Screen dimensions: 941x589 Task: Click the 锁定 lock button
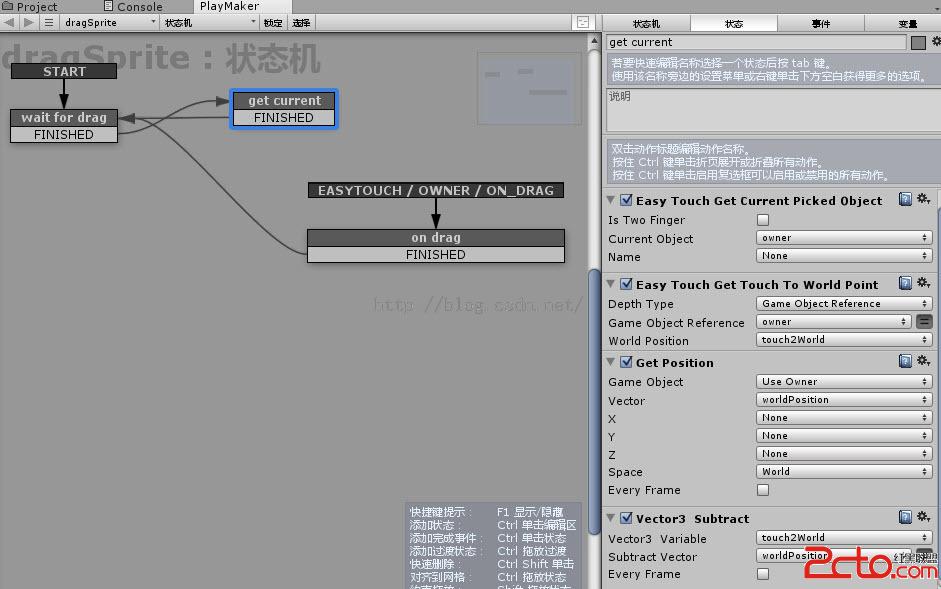point(273,23)
